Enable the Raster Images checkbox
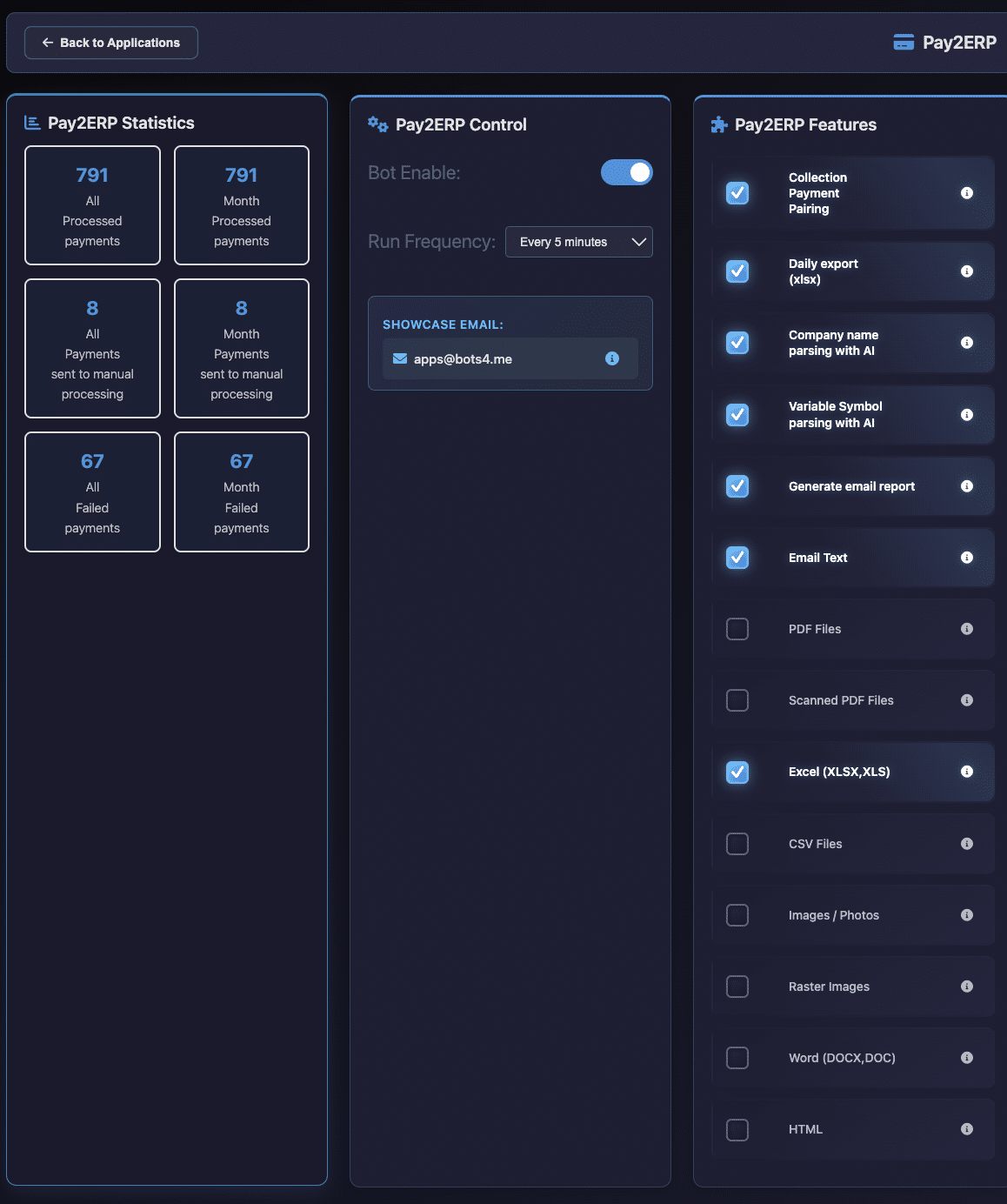This screenshot has width=1007, height=1204. [x=737, y=987]
